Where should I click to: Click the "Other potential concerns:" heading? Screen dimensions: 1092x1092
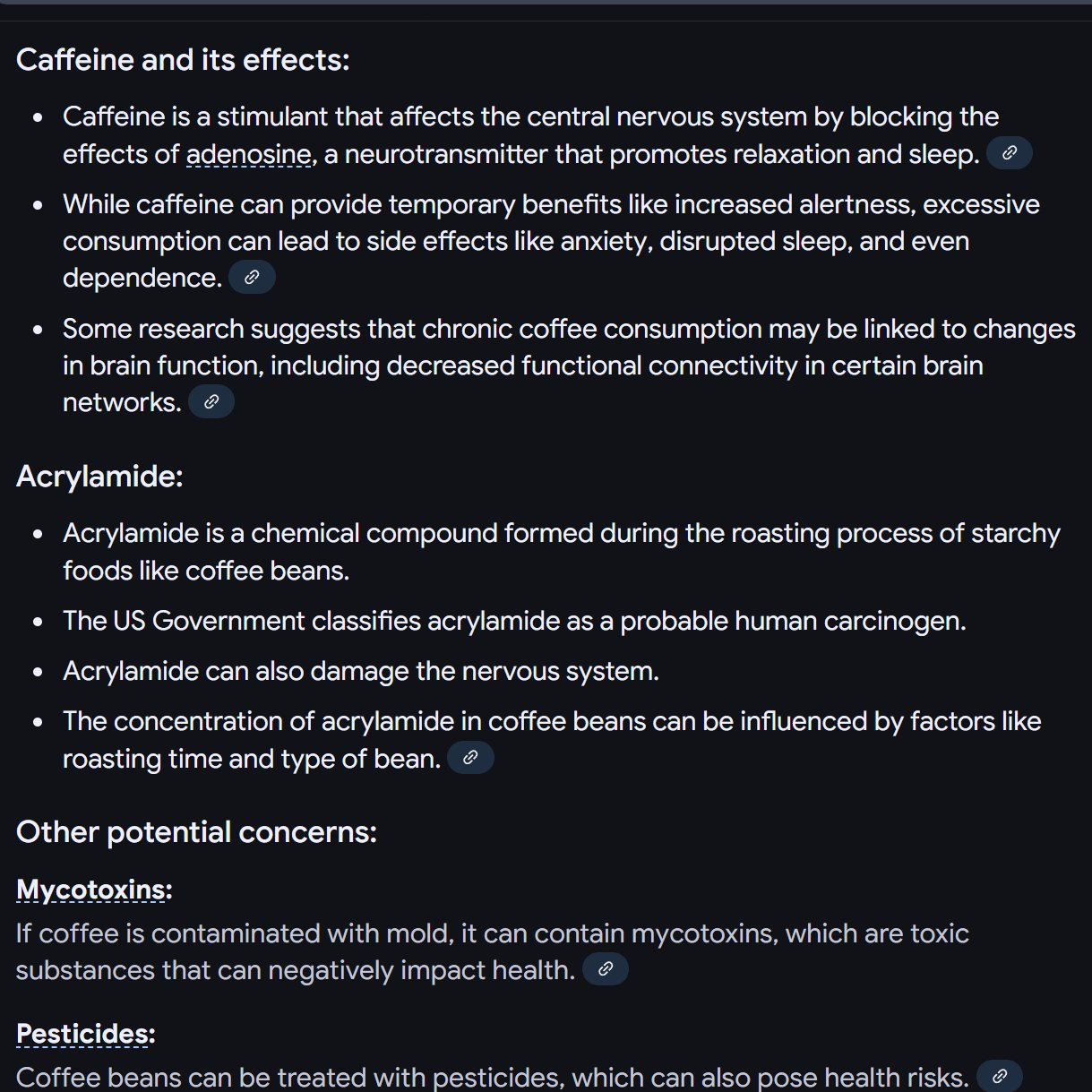tap(196, 832)
